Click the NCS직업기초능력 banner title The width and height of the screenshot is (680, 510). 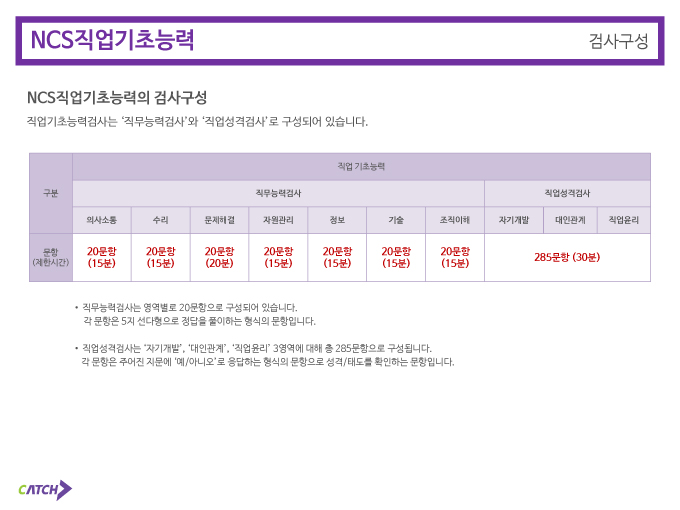pyautogui.click(x=112, y=40)
